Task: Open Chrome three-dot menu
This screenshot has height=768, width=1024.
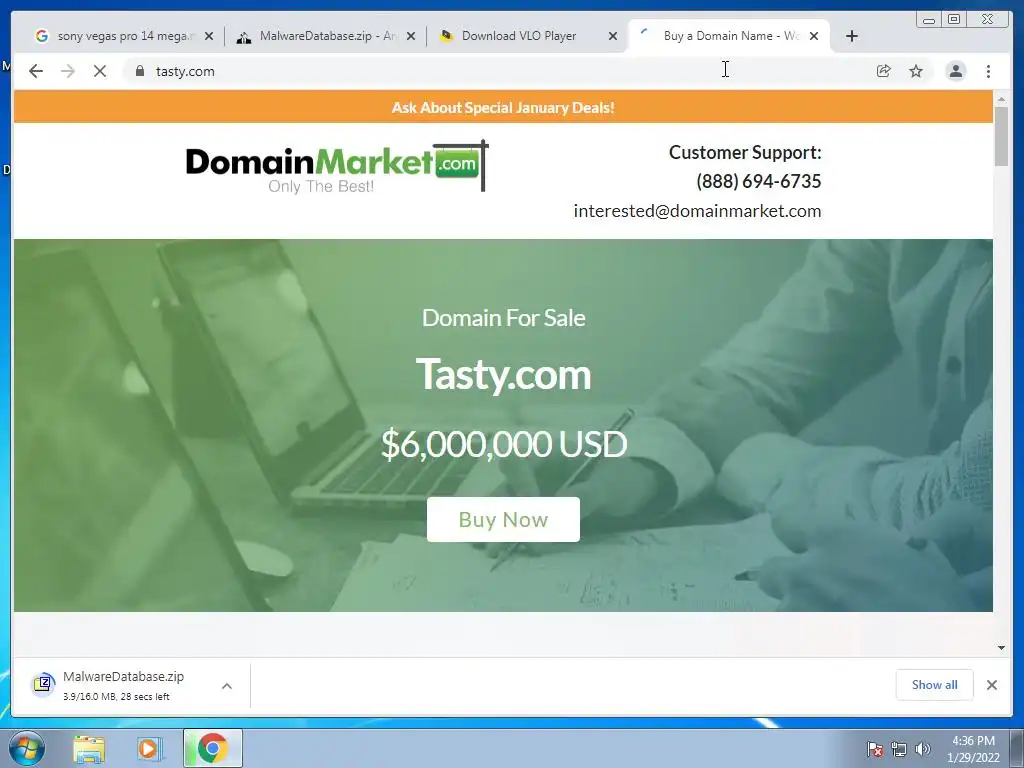Action: (988, 71)
